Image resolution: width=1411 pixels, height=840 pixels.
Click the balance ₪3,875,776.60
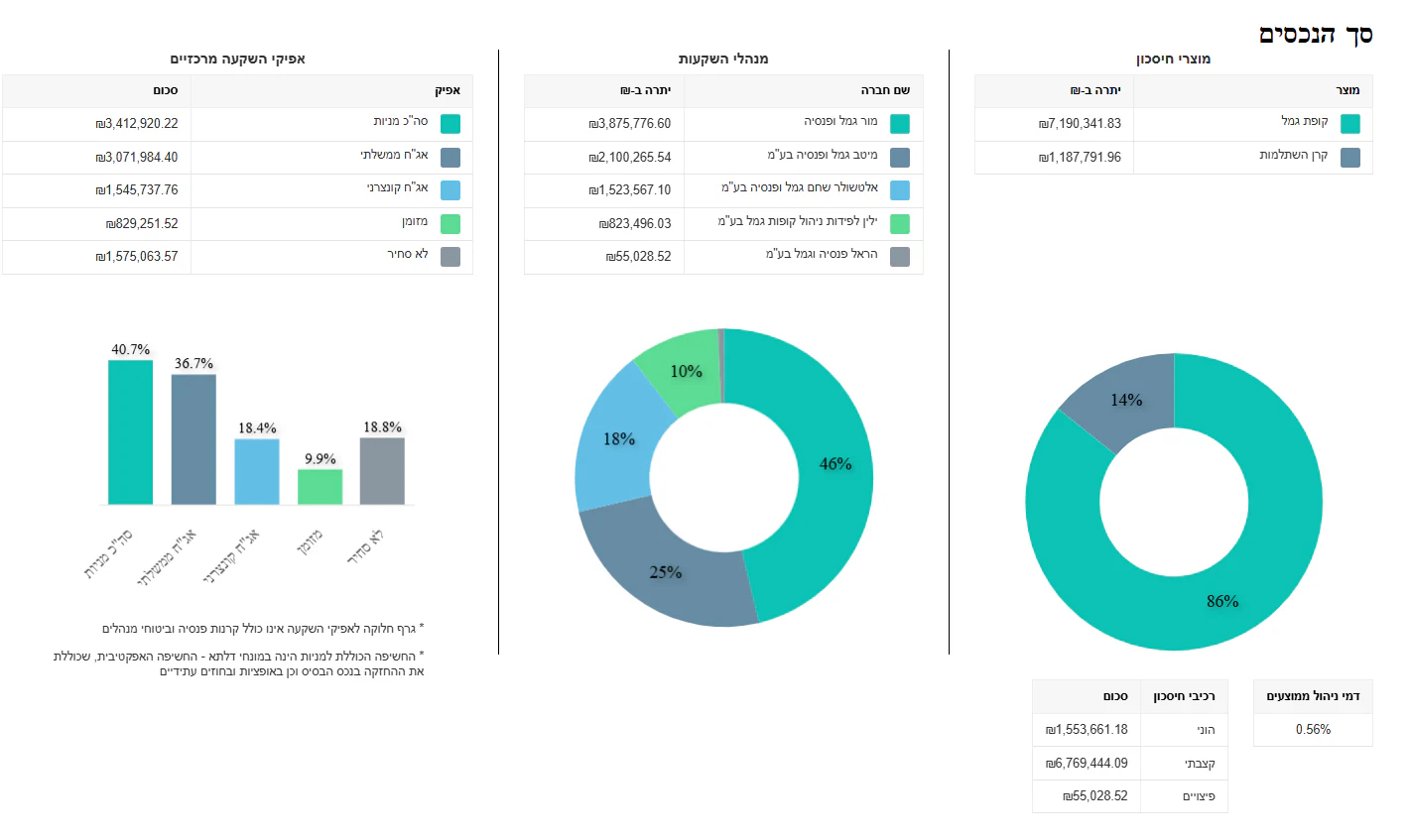(x=629, y=124)
